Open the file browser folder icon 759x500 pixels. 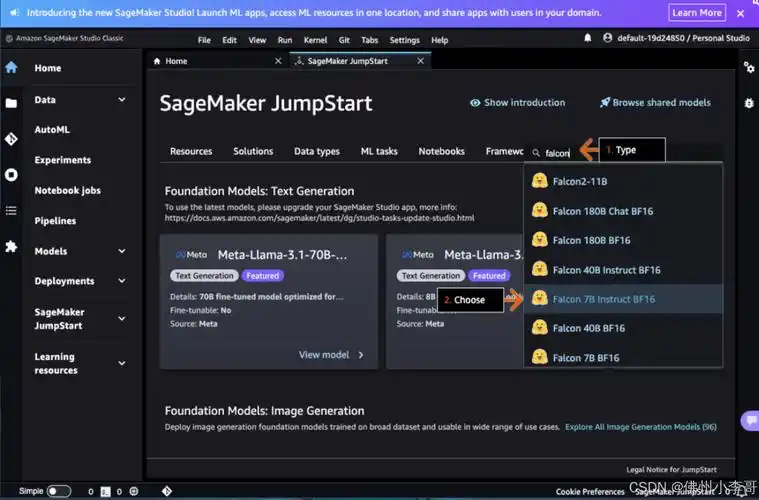11,103
